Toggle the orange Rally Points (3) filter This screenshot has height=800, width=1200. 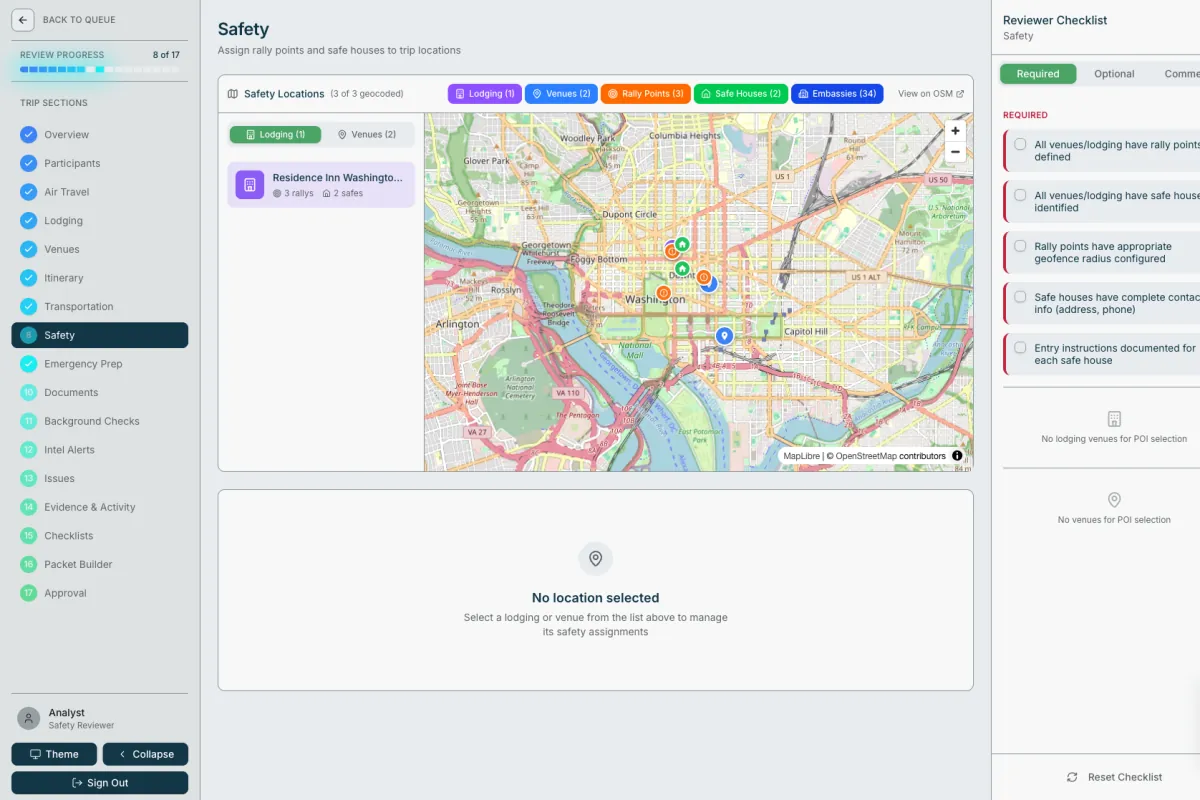point(646,94)
